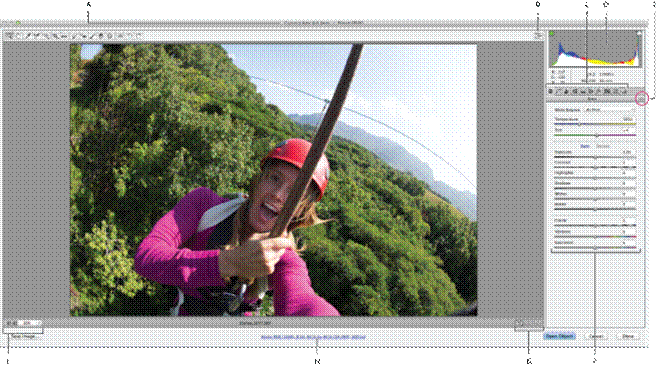Cycle the before/after preview views
The width and height of the screenshot is (657, 366).
[x=520, y=323]
